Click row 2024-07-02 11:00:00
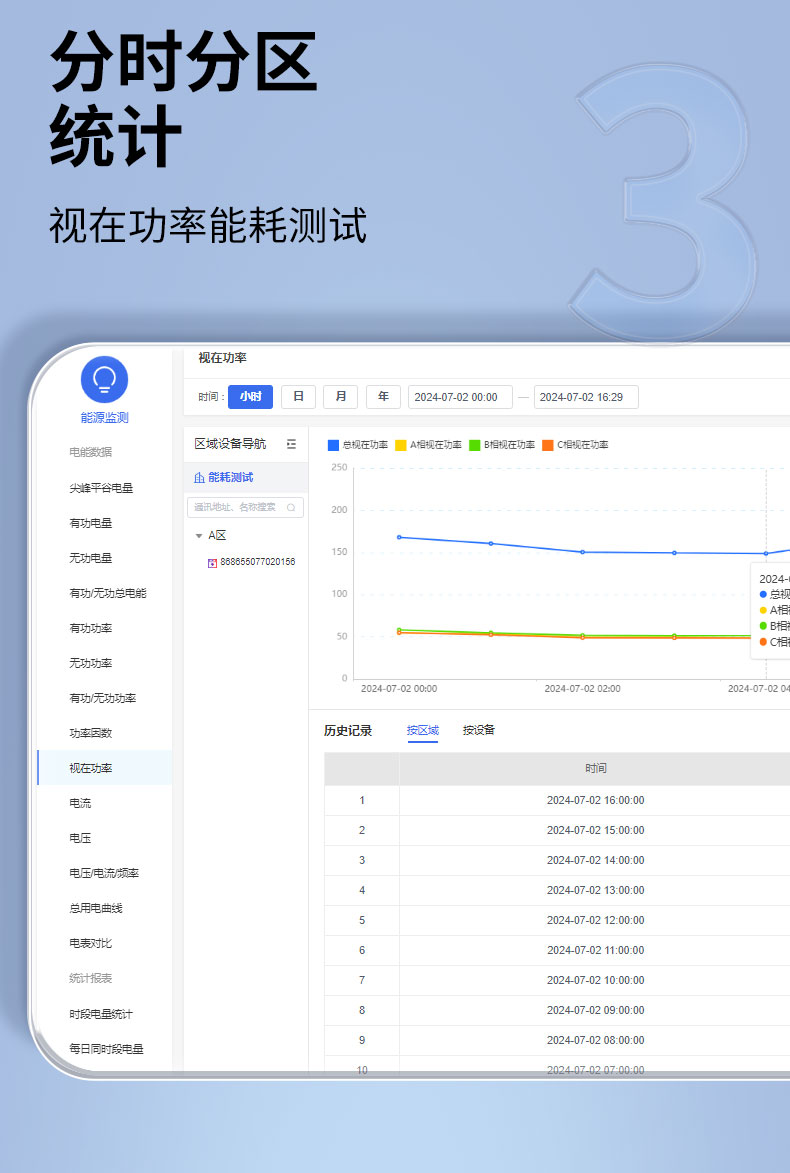The width and height of the screenshot is (790, 1173). 557,950
